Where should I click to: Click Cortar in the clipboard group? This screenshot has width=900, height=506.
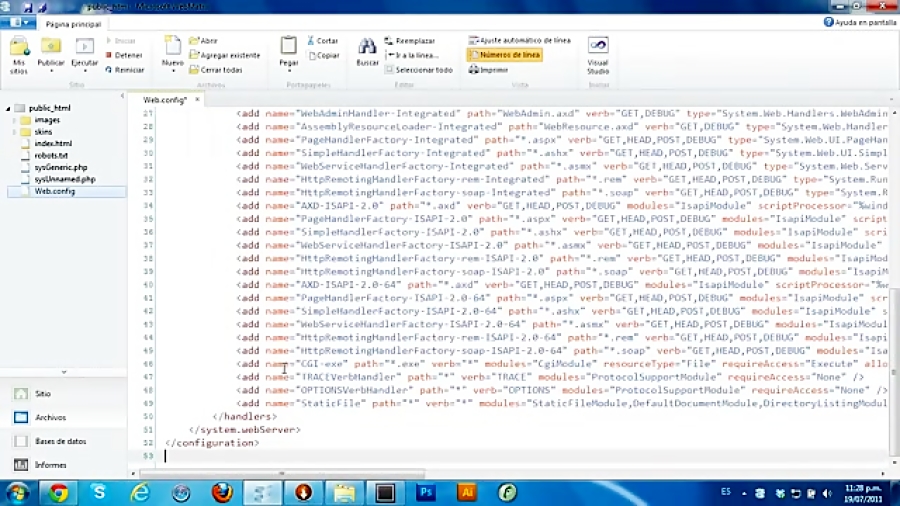[x=323, y=41]
